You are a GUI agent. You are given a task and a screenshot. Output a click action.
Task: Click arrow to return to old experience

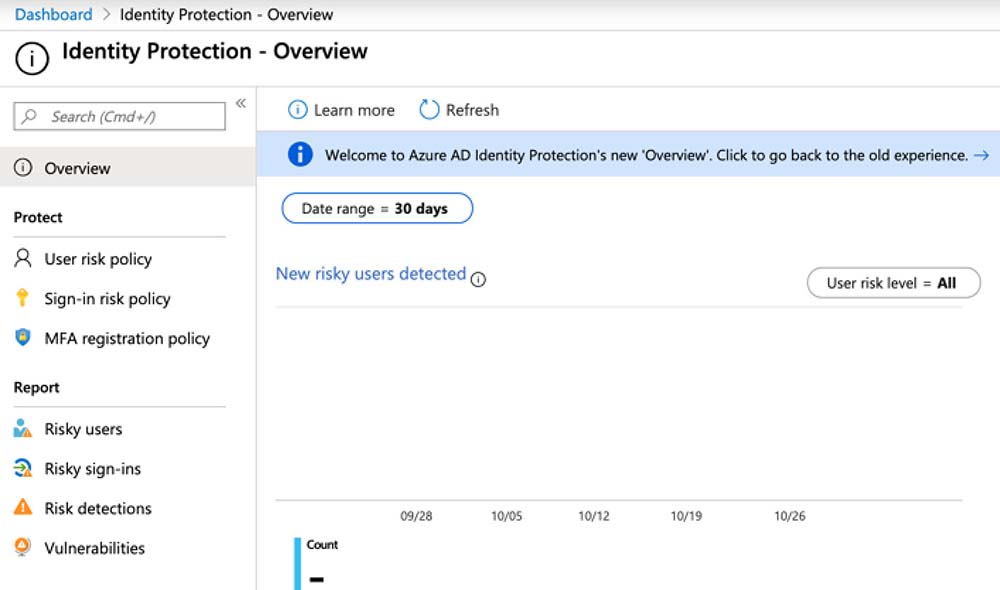(980, 155)
